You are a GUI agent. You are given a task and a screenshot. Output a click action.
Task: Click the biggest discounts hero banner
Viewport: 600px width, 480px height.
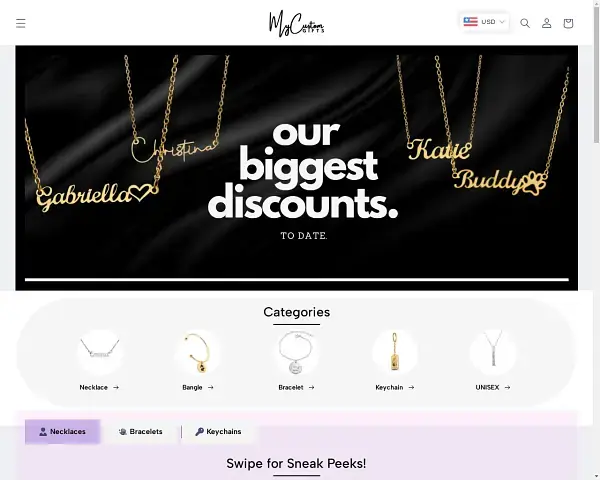tap(297, 168)
